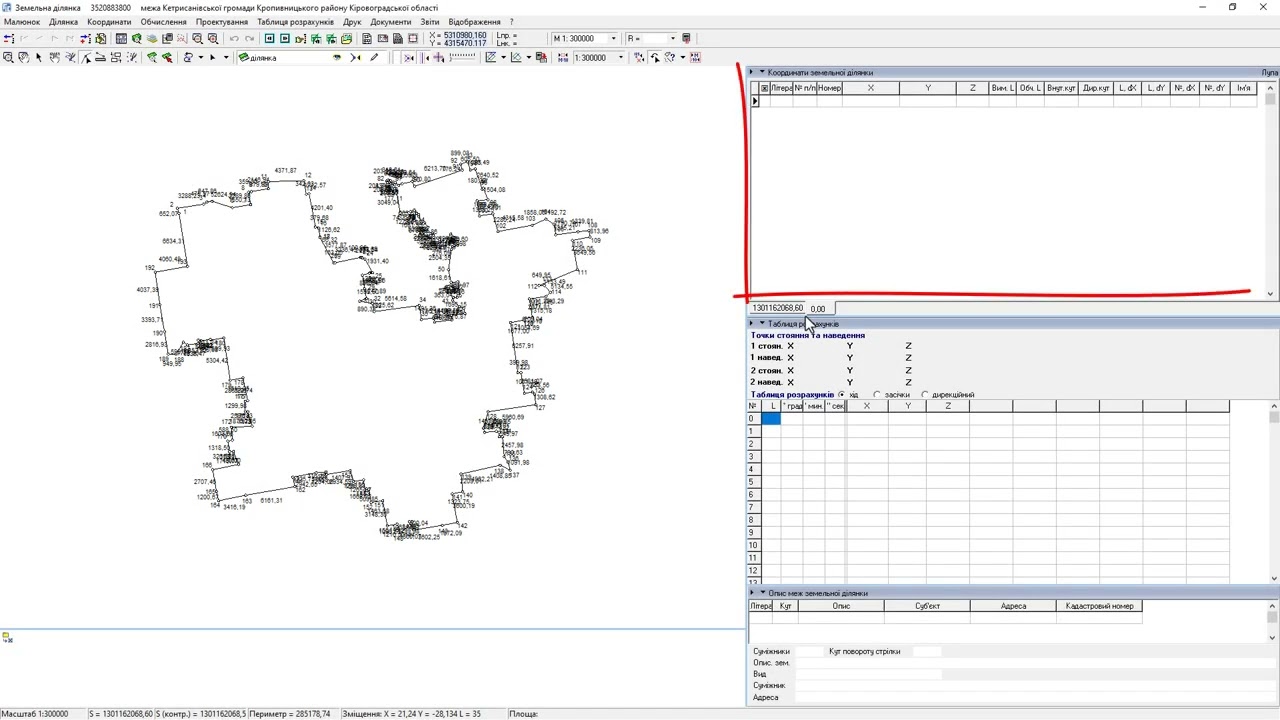Open the 'Документи' menu
This screenshot has height=720, width=1280.
[390, 21]
